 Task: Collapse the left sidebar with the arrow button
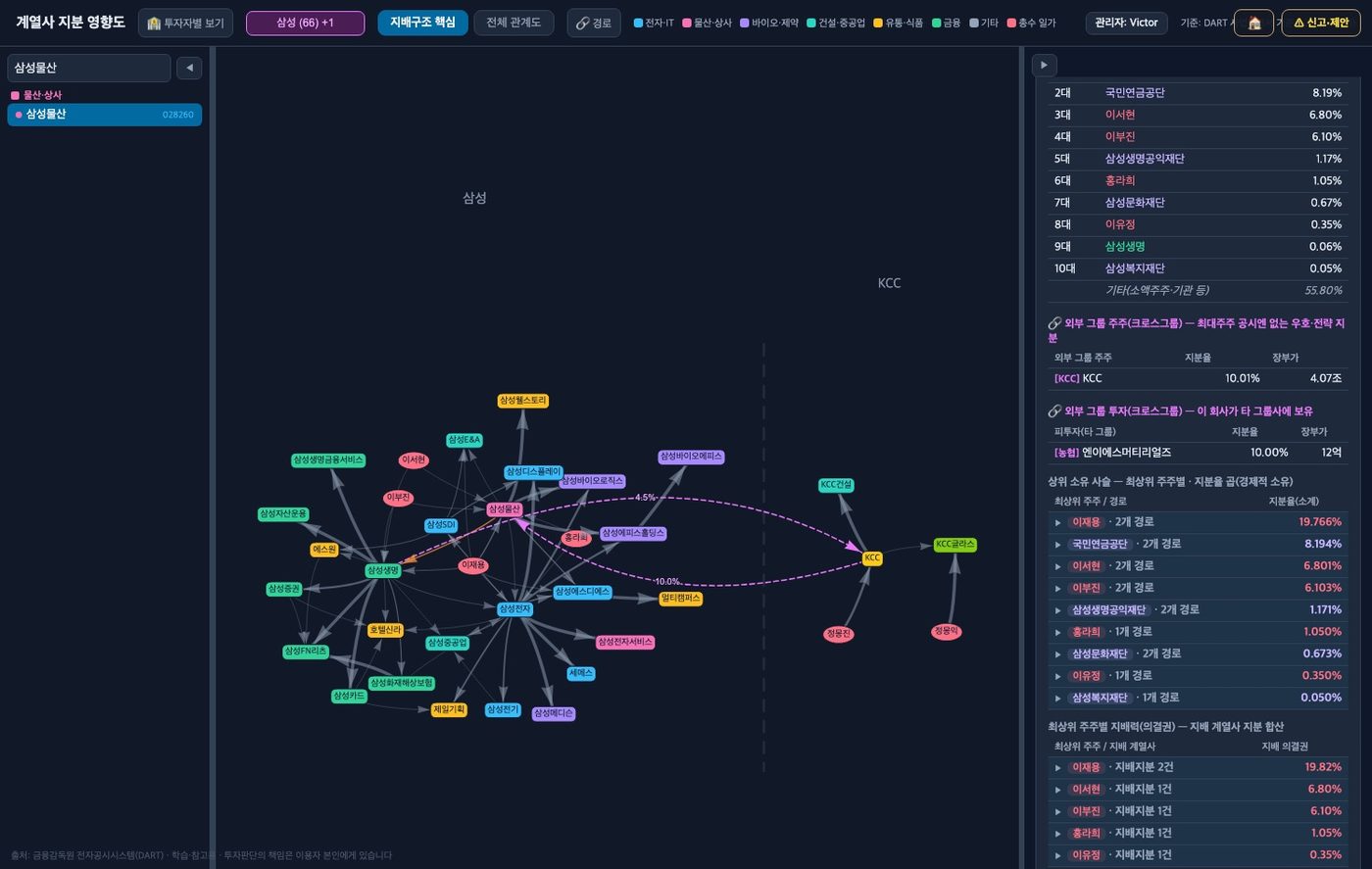click(x=189, y=68)
